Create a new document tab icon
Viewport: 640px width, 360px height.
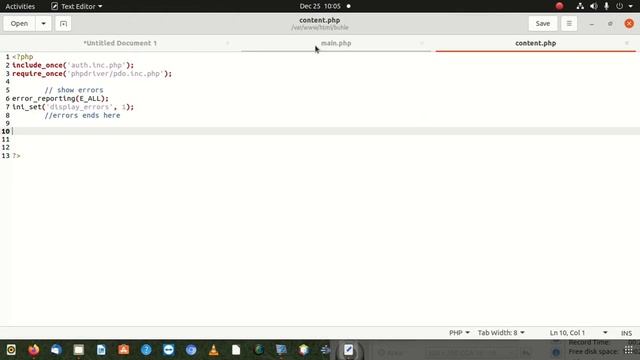click(x=63, y=24)
